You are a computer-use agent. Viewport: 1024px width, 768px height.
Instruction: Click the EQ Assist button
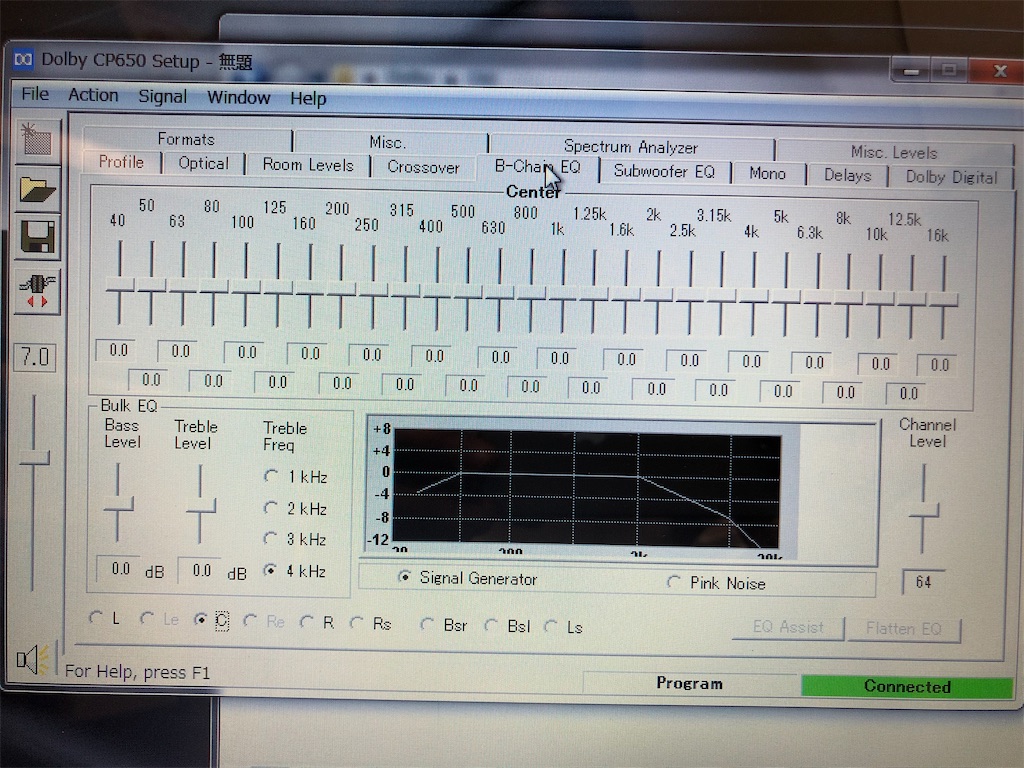click(x=788, y=628)
